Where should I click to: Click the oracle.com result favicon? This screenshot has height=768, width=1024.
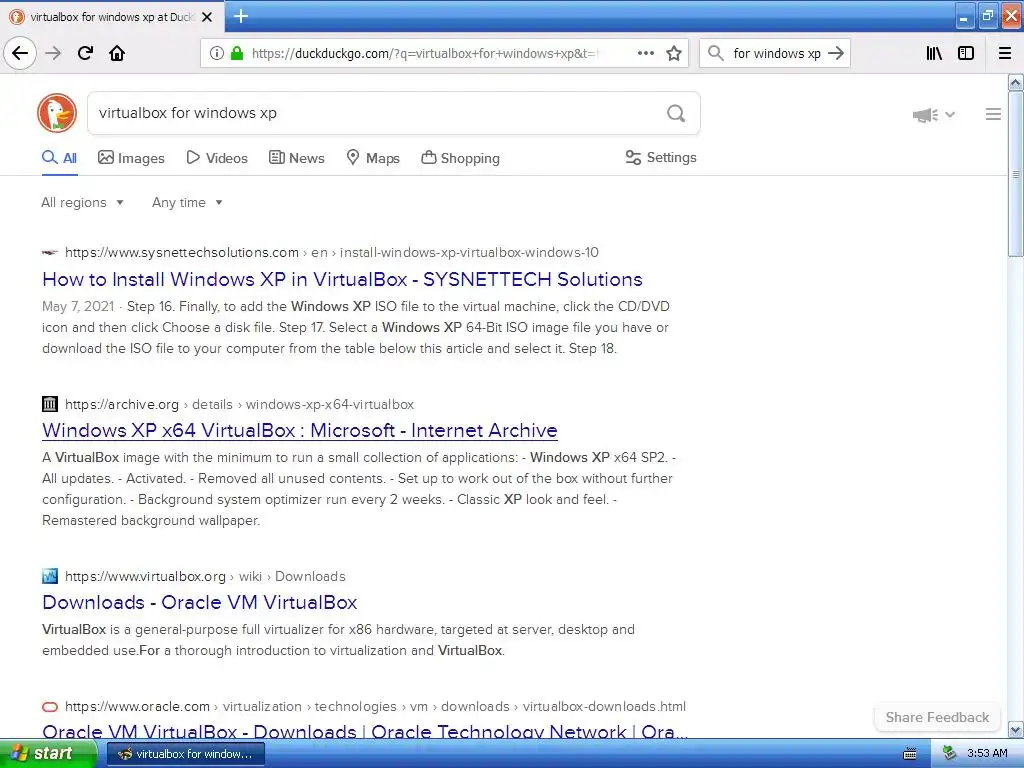[50, 707]
